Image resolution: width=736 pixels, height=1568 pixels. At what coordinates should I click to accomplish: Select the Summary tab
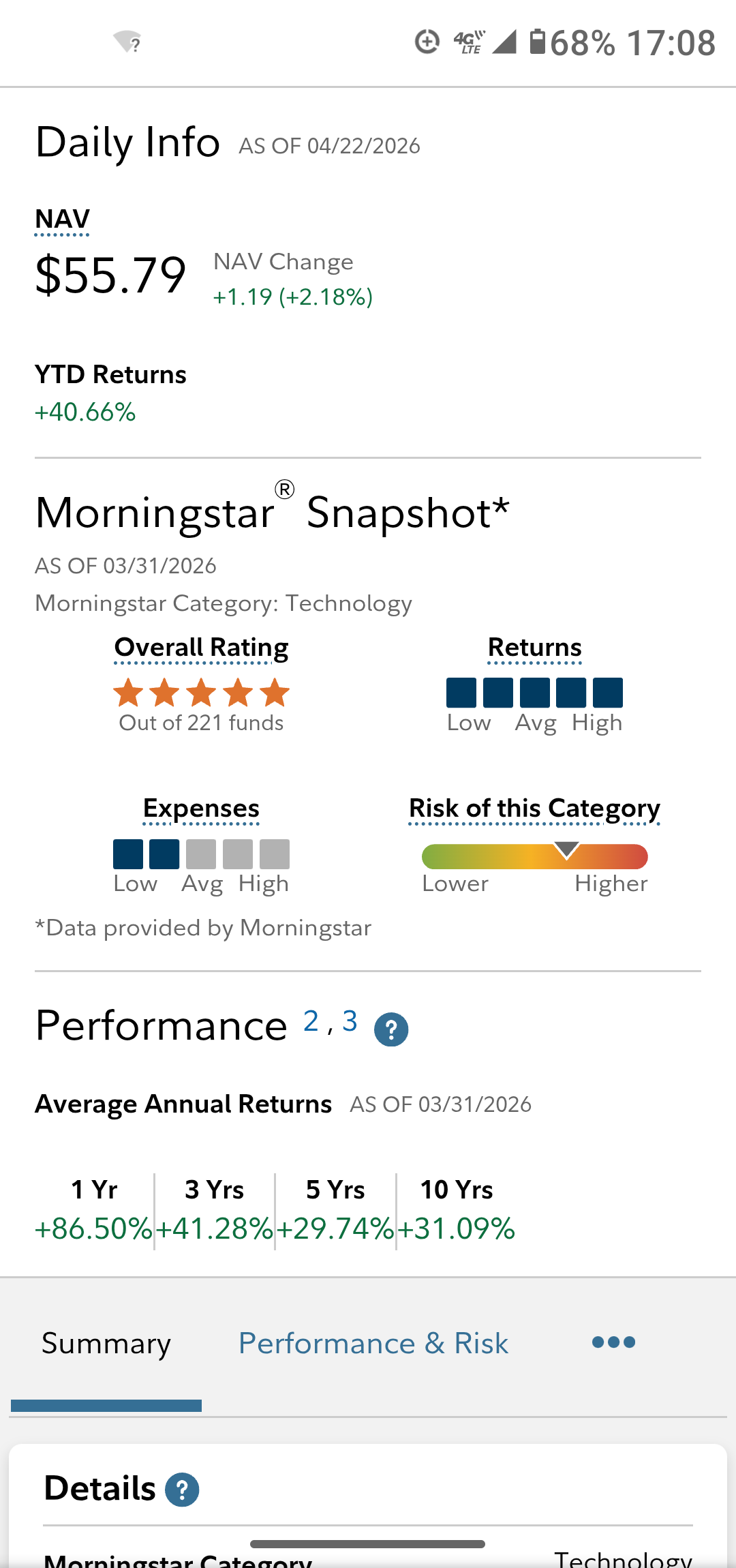click(106, 1344)
